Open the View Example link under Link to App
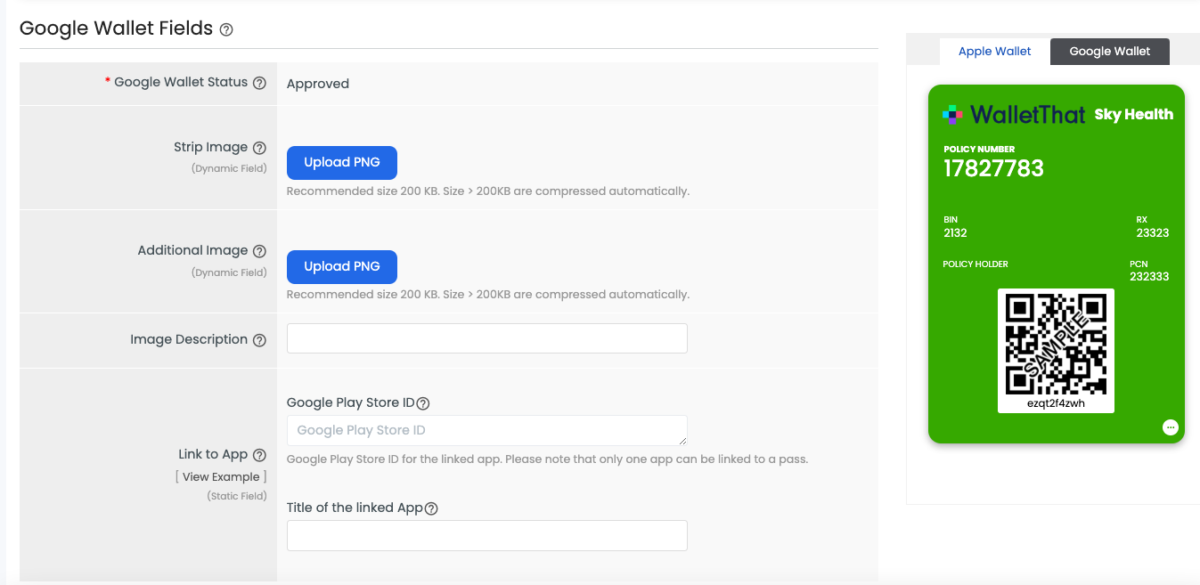This screenshot has height=585, width=1200. pos(221,476)
